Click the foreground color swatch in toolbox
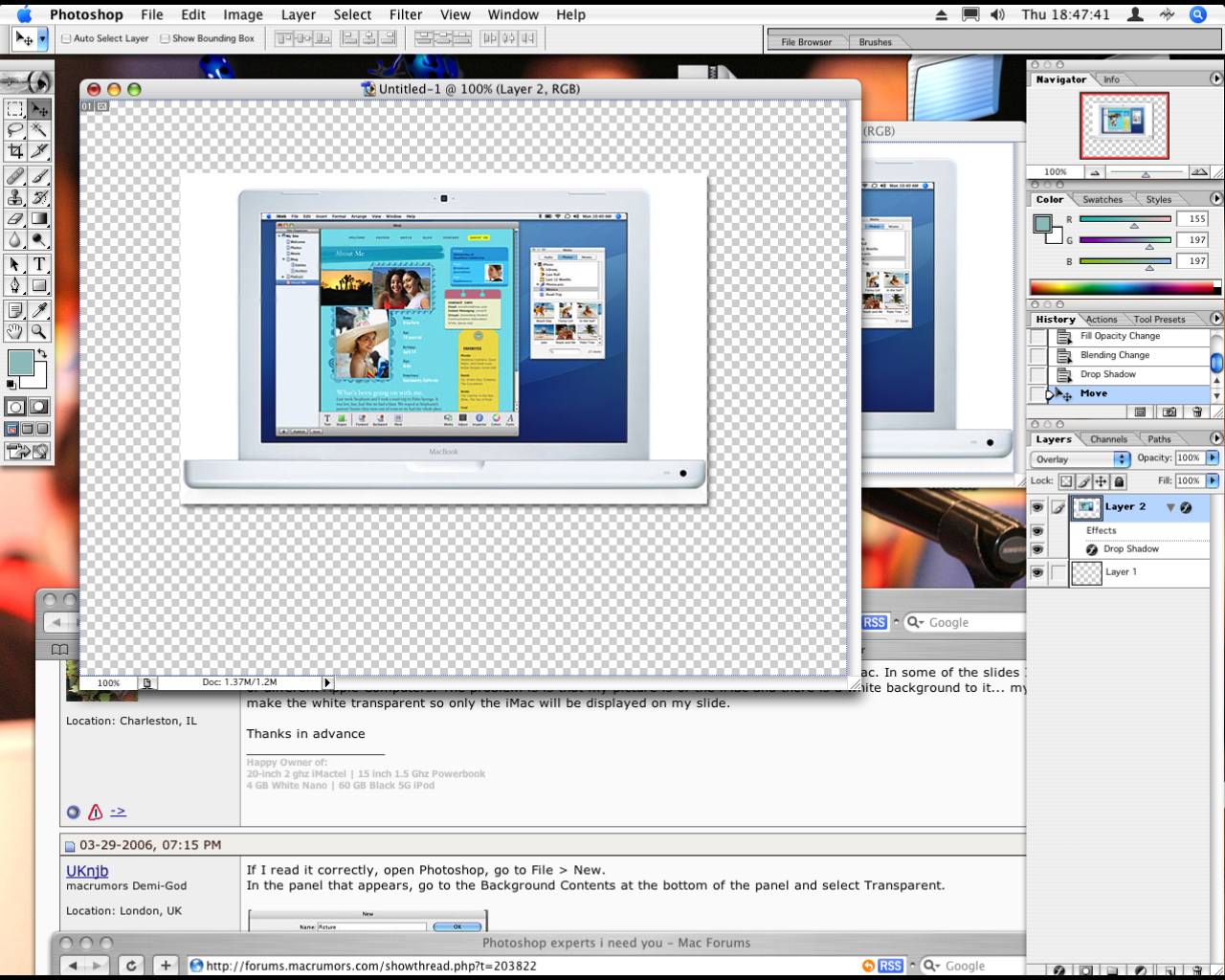This screenshot has width=1225, height=980. [21, 364]
